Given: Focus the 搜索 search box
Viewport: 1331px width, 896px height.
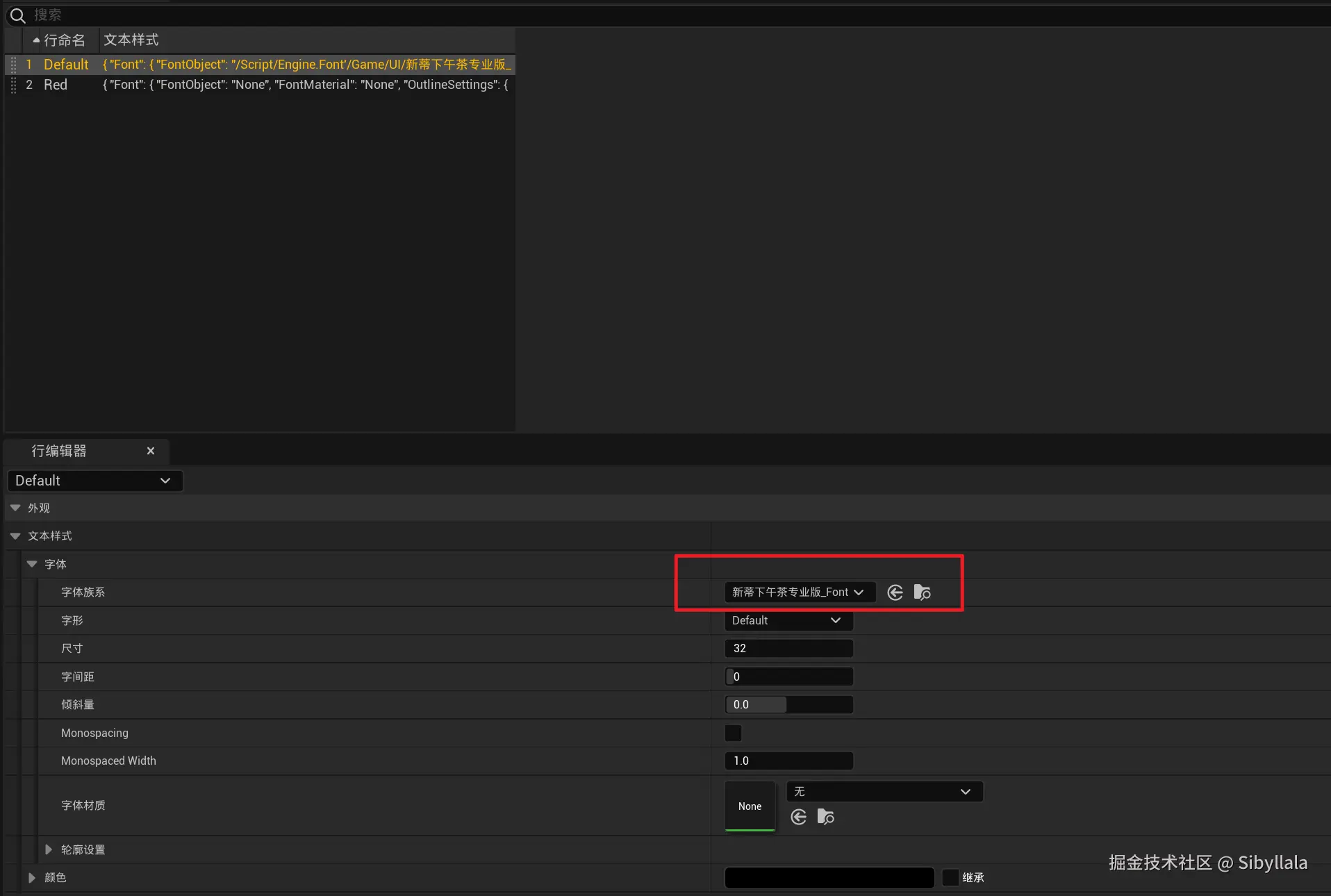Looking at the screenshot, I should click(667, 15).
